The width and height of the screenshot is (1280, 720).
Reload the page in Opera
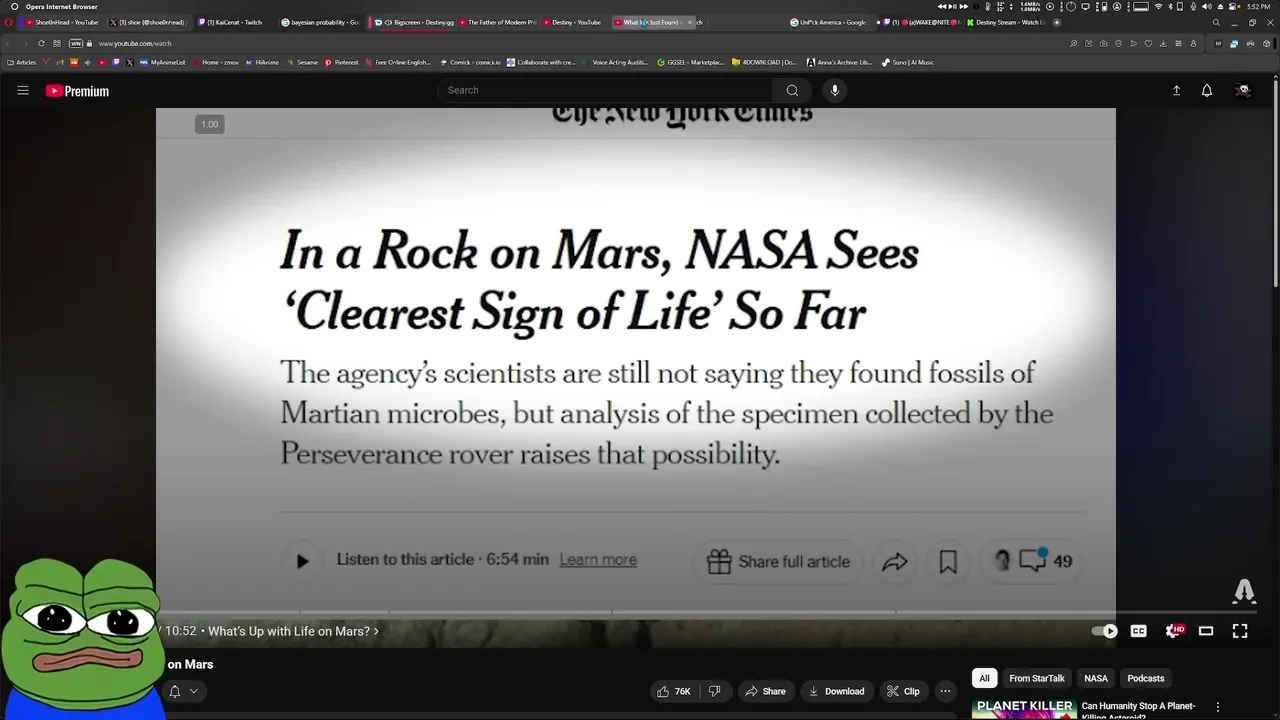tap(41, 44)
